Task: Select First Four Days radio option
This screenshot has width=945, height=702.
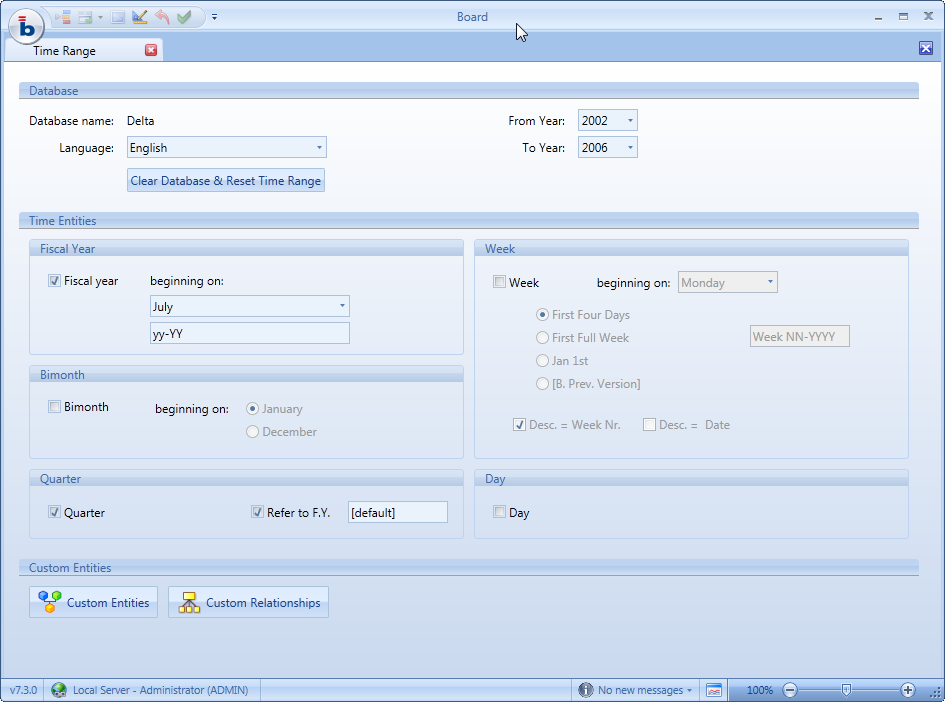Action: click(x=542, y=315)
